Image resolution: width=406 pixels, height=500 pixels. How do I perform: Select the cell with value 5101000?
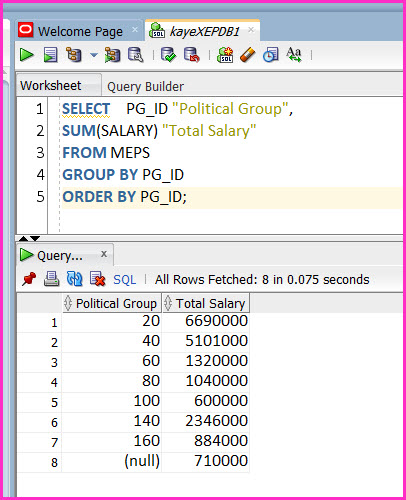pyautogui.click(x=206, y=341)
